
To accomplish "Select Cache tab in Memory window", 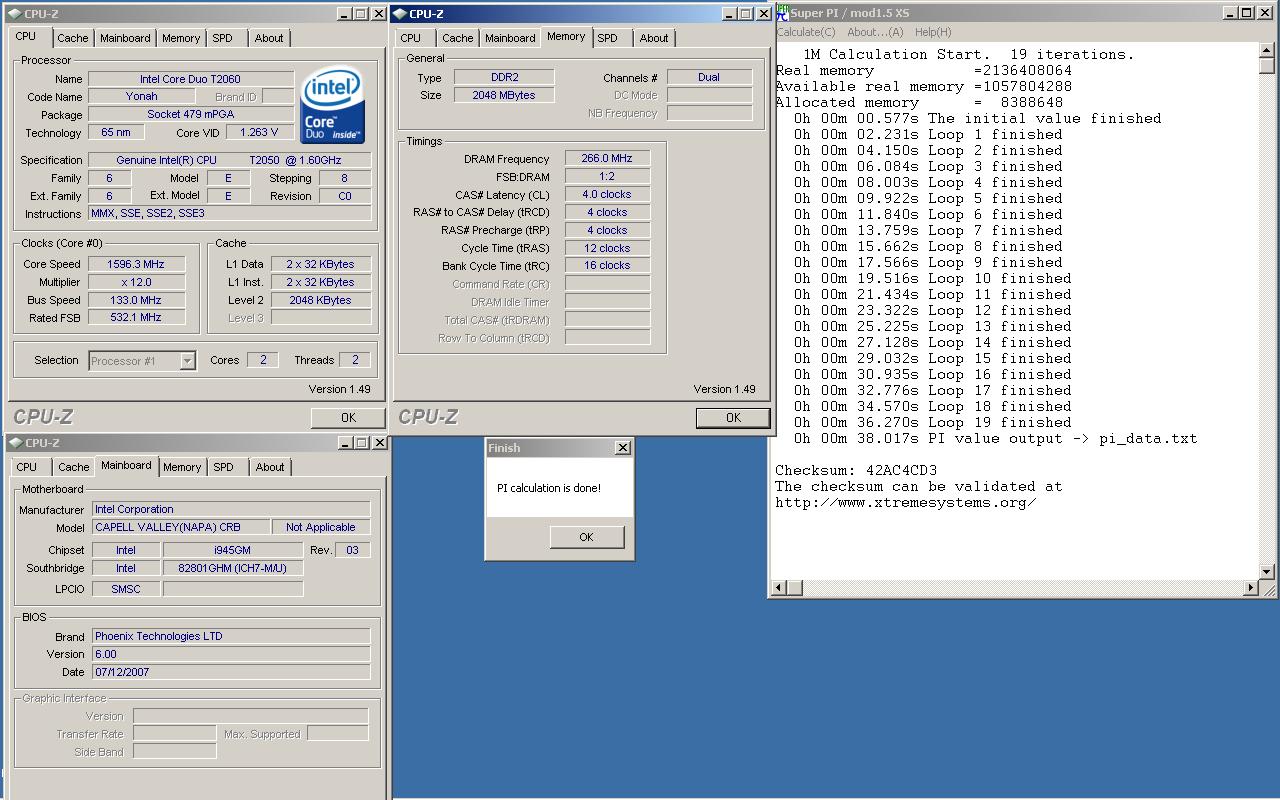I will point(458,38).
